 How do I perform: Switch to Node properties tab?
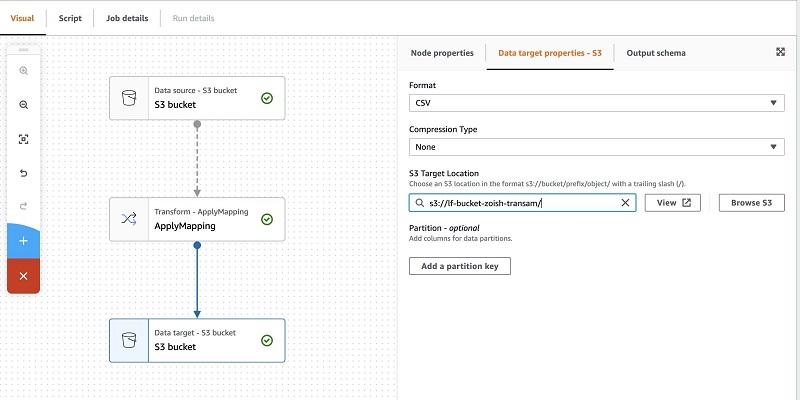click(x=442, y=53)
